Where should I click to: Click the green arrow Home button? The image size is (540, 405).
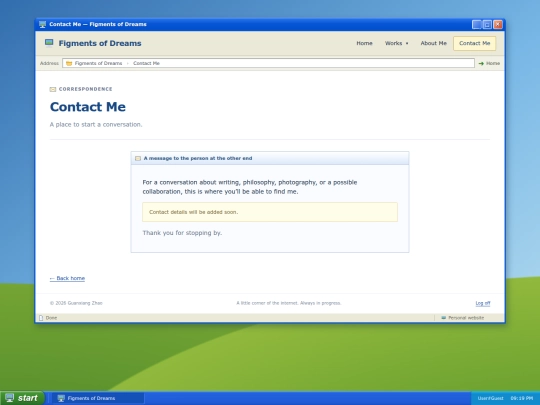point(489,63)
